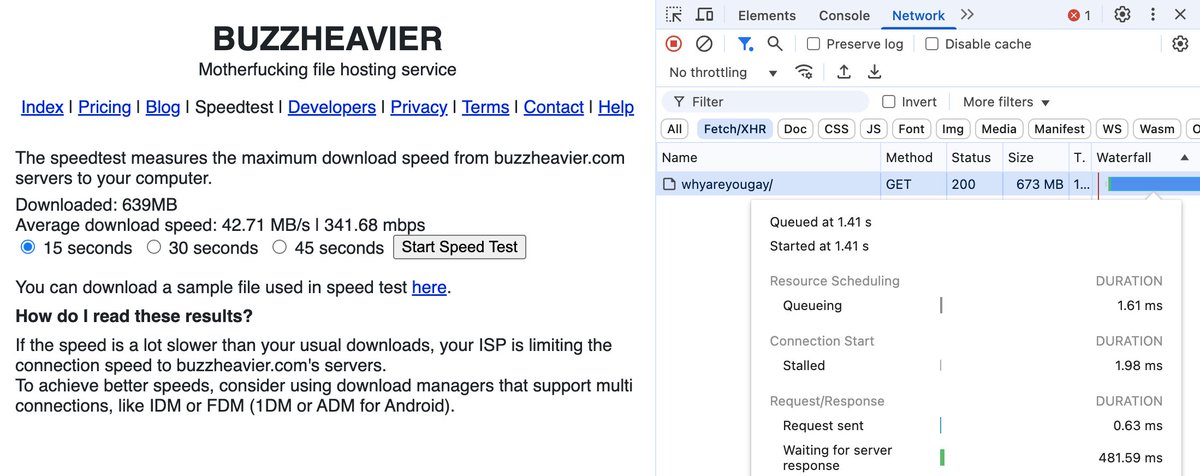Open network conditions wifi icon
This screenshot has height=476, width=1200.
click(x=804, y=72)
